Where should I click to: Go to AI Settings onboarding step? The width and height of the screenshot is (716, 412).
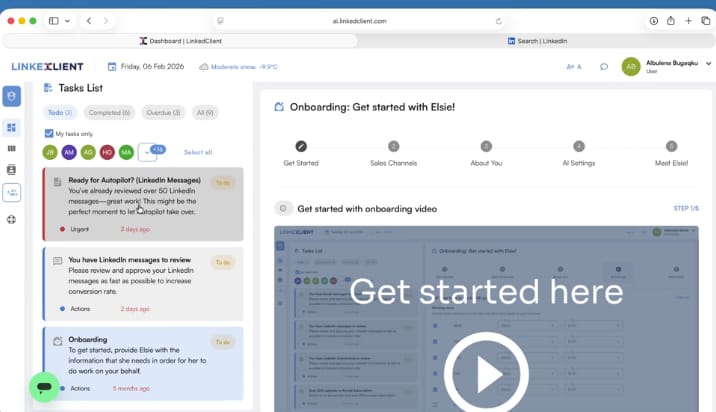click(579, 153)
